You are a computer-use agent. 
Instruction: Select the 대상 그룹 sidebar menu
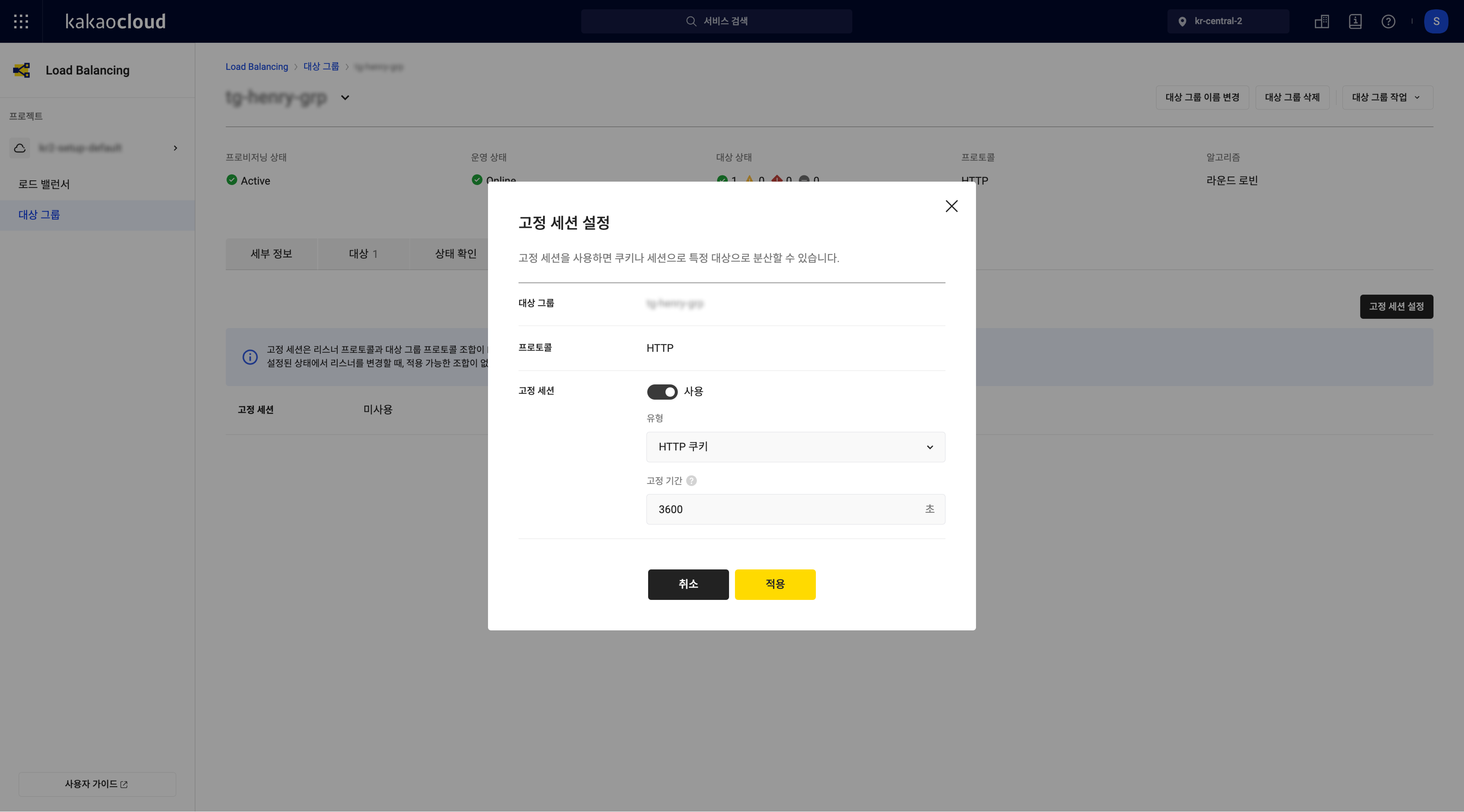coord(97,215)
